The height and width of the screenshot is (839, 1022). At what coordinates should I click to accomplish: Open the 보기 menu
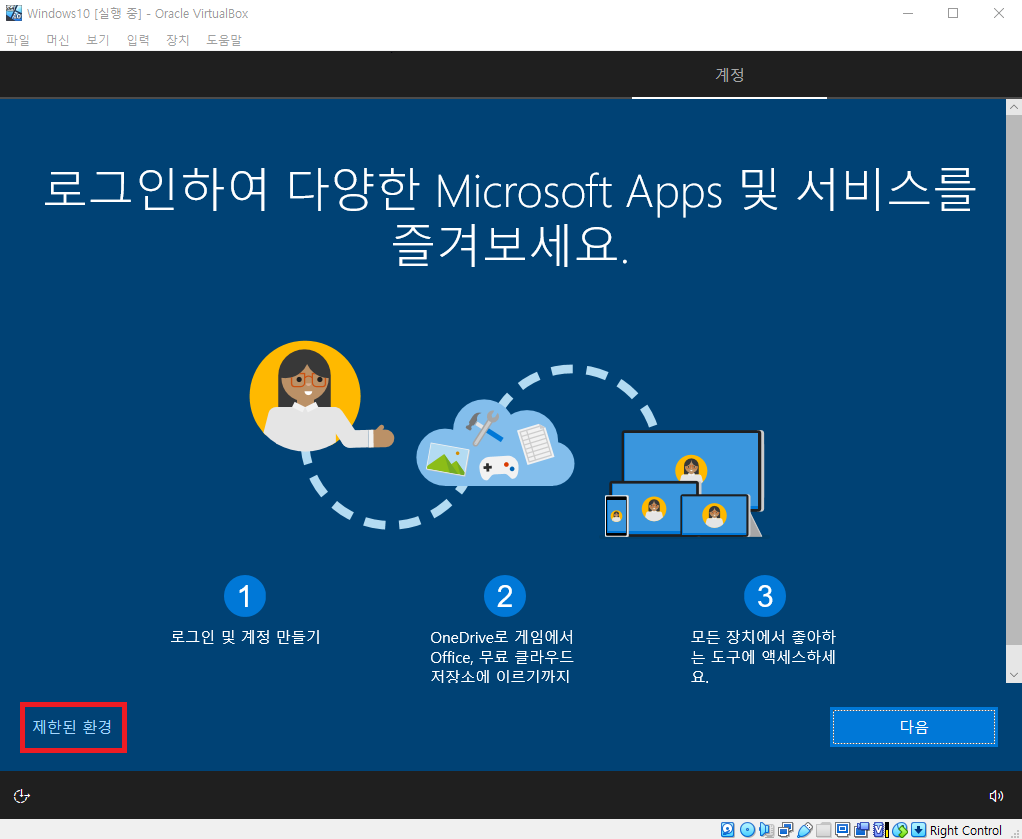point(98,40)
